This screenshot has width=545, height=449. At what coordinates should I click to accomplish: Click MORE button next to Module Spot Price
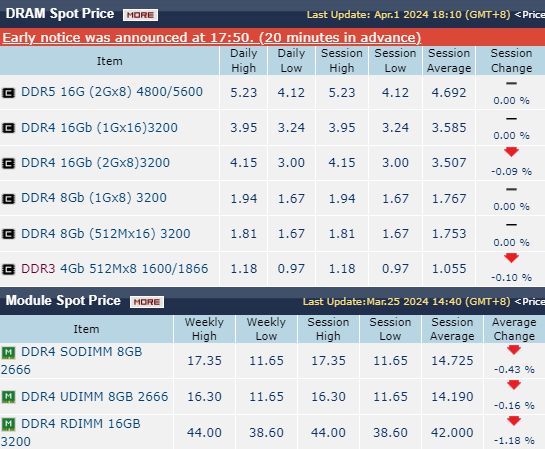tap(147, 302)
